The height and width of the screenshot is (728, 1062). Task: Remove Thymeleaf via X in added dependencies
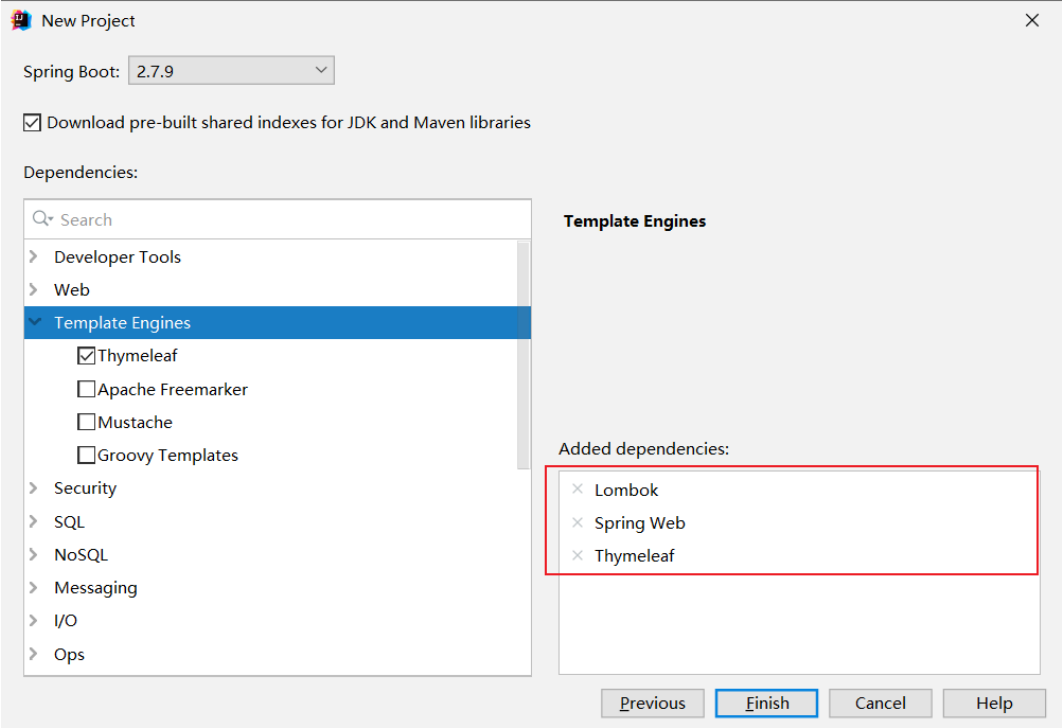pyautogui.click(x=577, y=555)
